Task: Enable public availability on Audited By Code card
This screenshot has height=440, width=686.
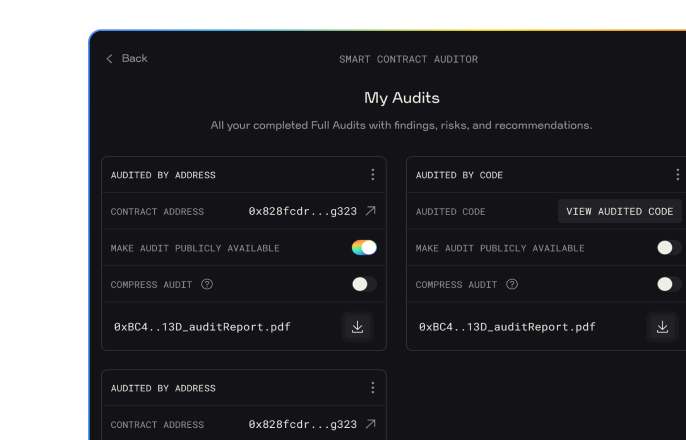Action: point(669,248)
